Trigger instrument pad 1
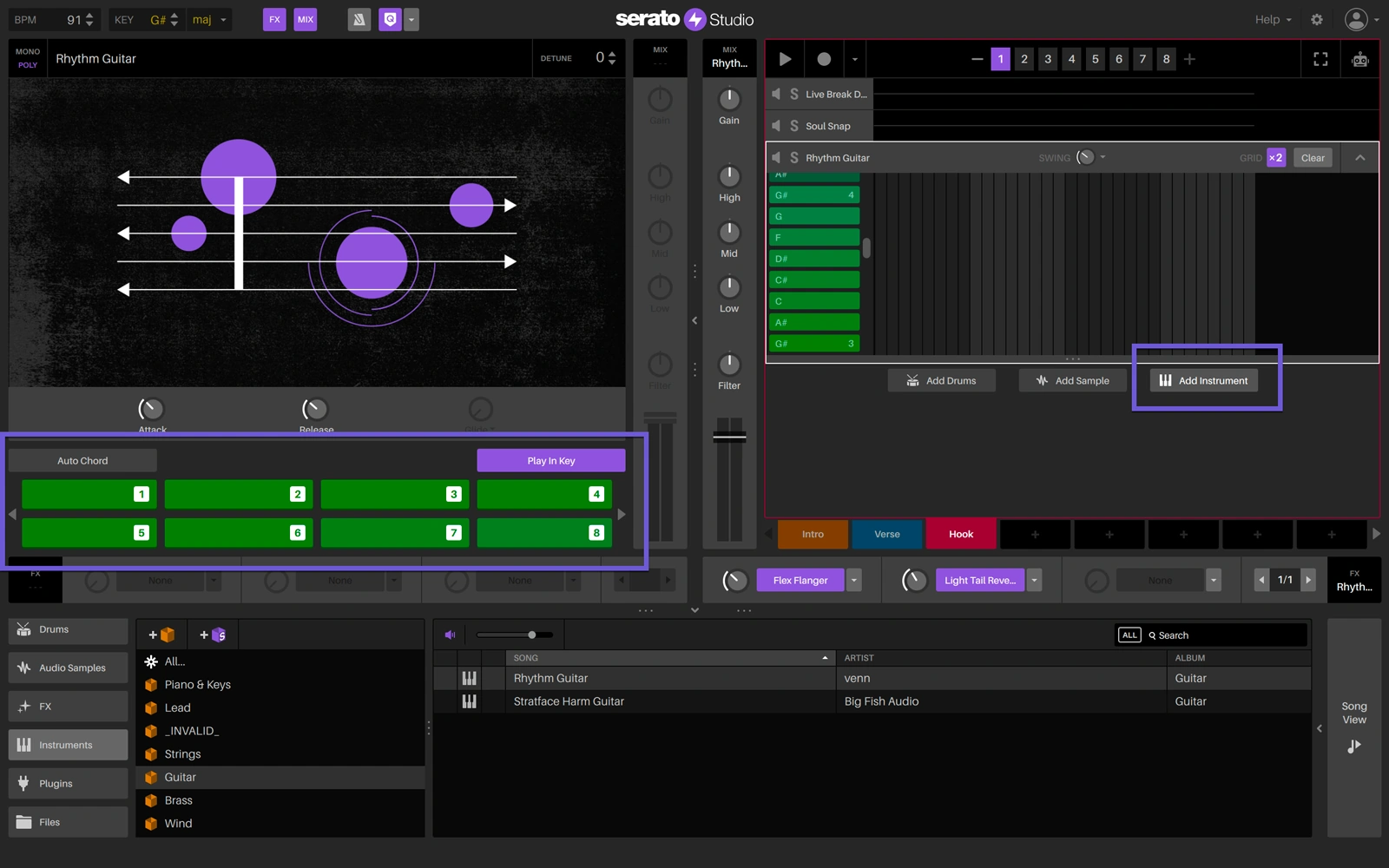 [x=89, y=494]
